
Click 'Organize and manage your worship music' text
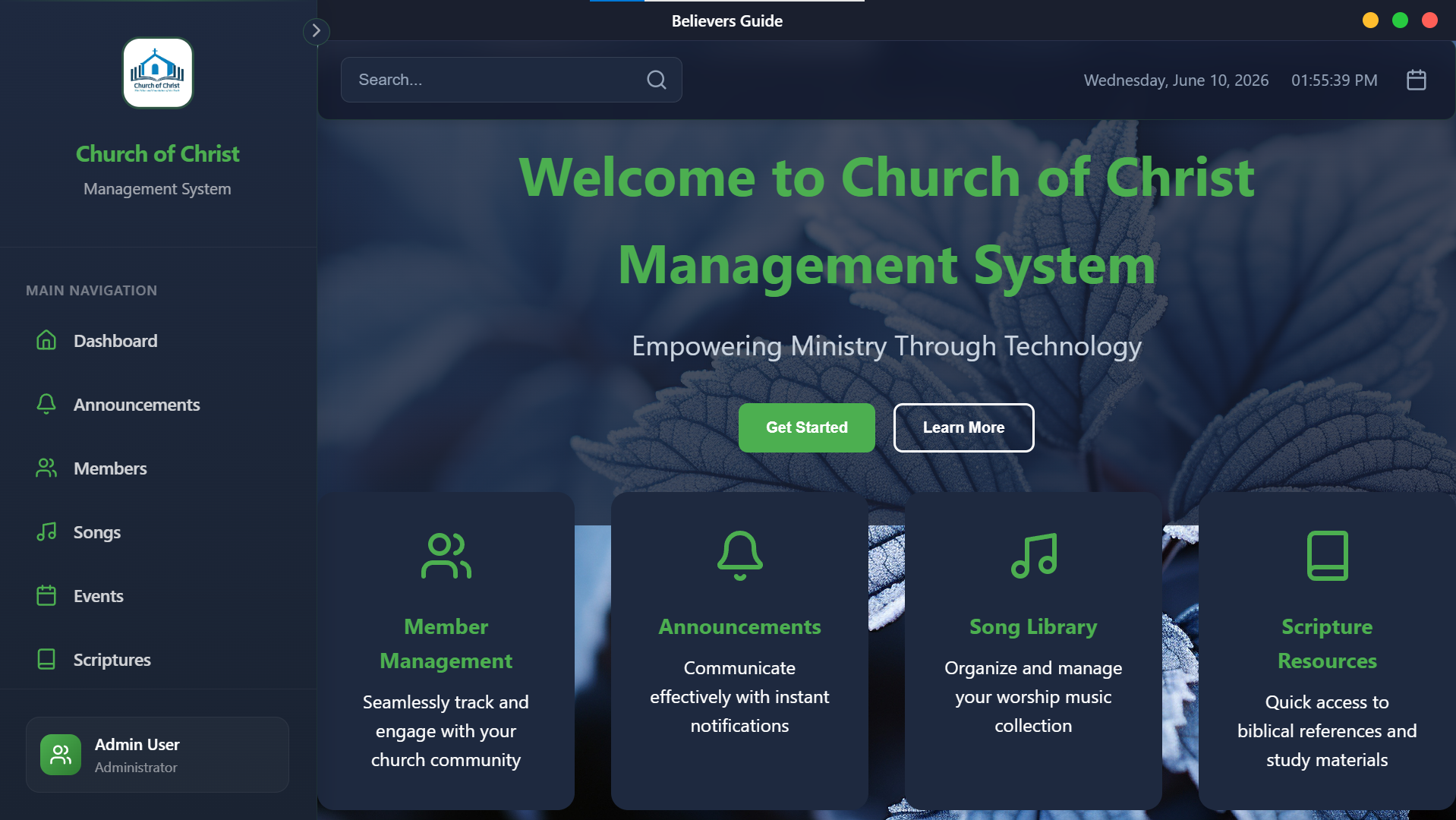pyautogui.click(x=1033, y=696)
